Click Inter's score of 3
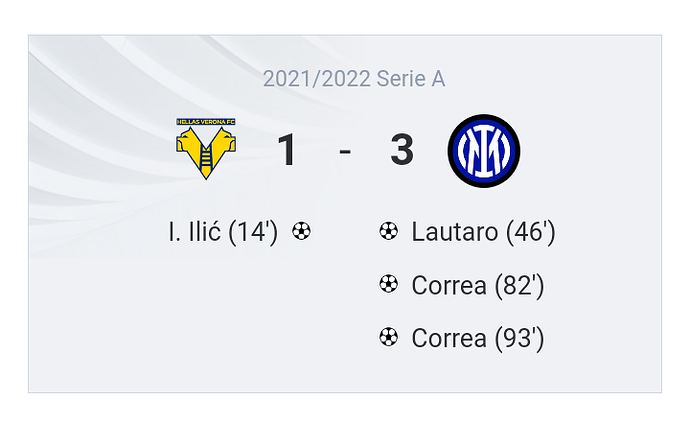 pyautogui.click(x=402, y=151)
